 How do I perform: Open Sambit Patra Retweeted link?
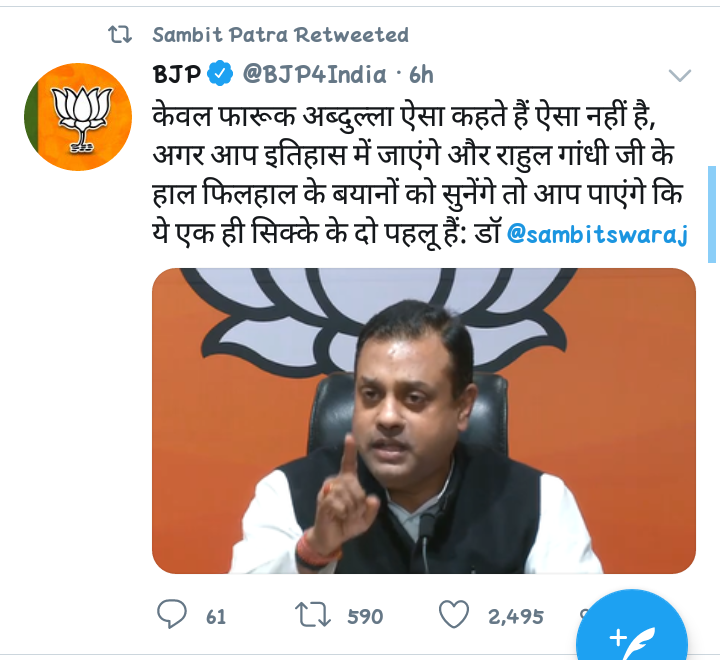point(280,35)
